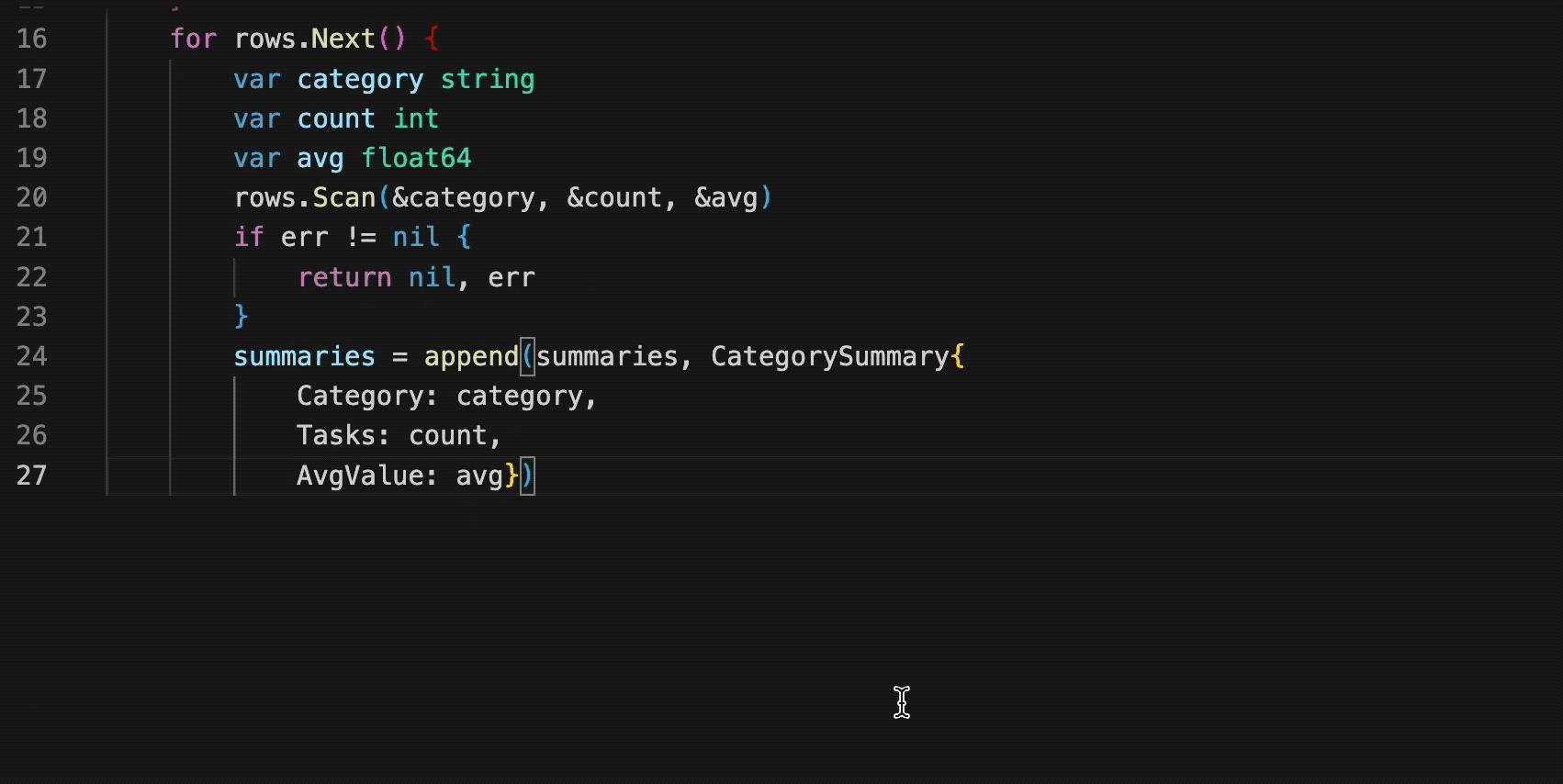Select line number 24 in the gutter
The image size is (1563, 784).
pyautogui.click(x=32, y=356)
